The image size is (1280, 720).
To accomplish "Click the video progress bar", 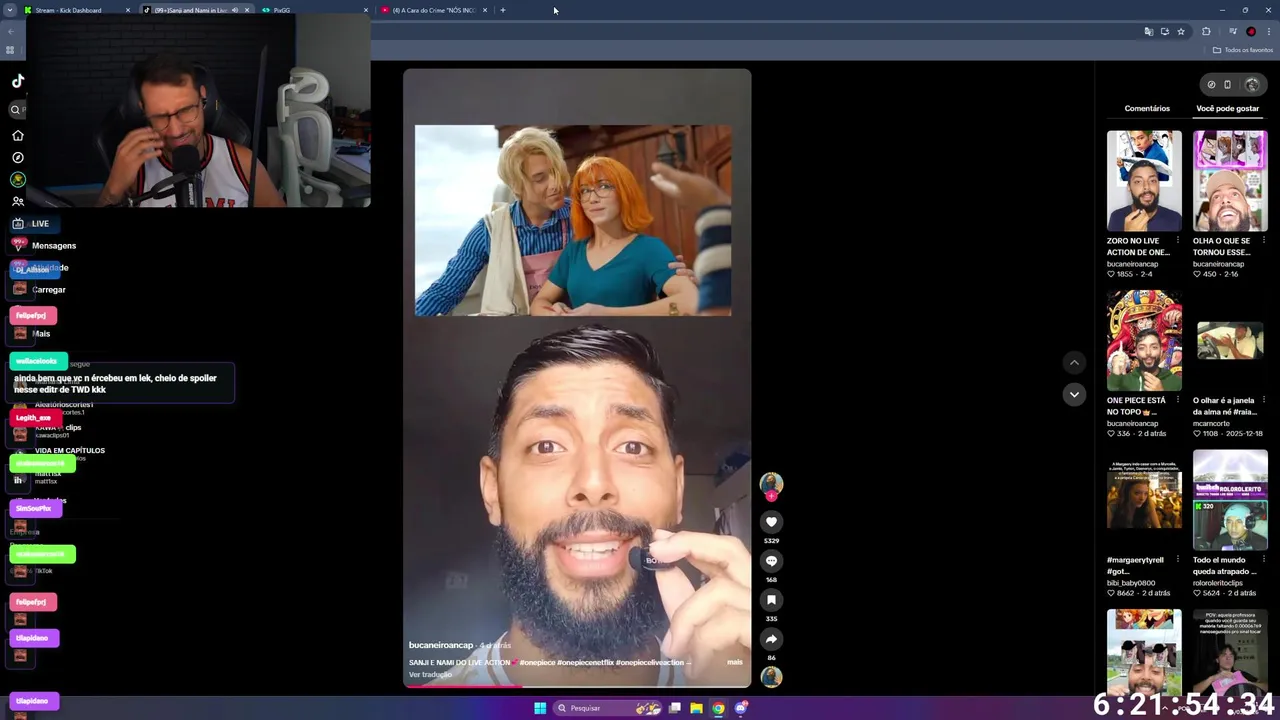I will (x=577, y=686).
